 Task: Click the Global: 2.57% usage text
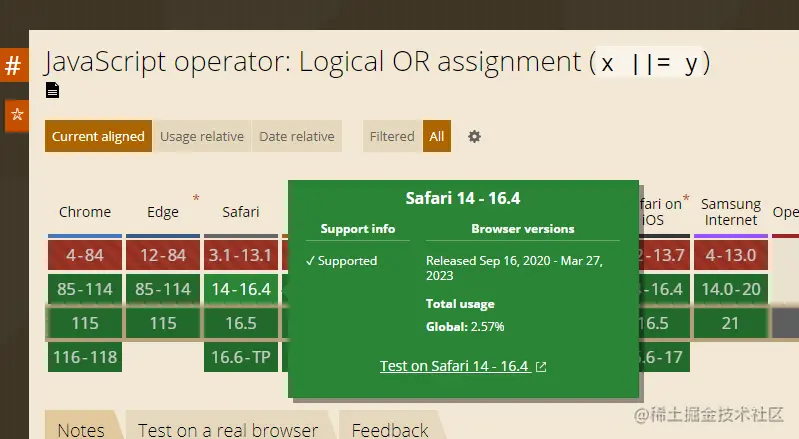click(x=465, y=326)
